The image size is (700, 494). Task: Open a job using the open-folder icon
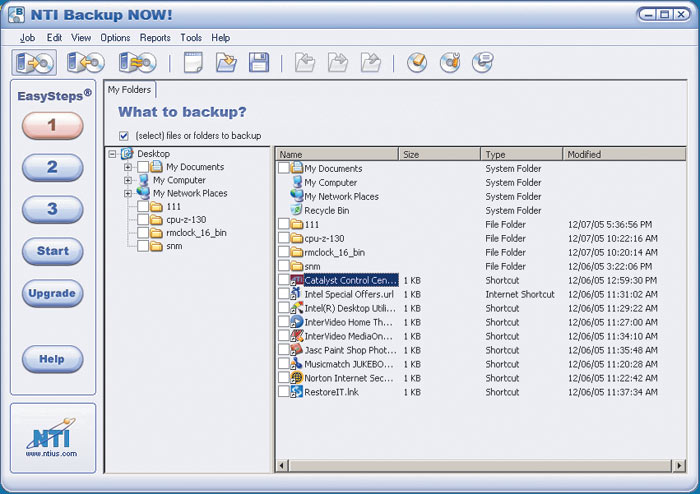226,63
